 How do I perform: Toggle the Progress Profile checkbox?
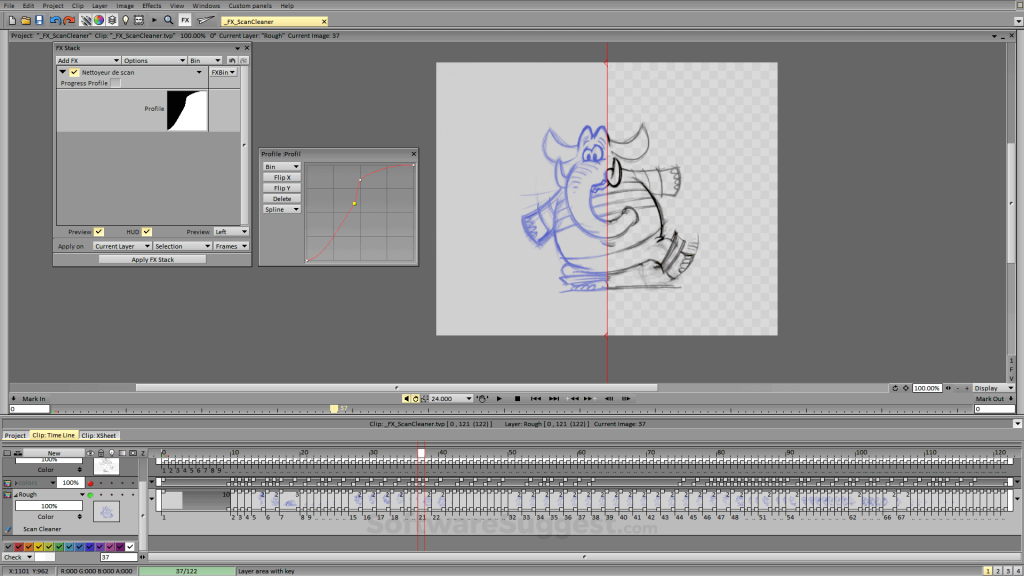[x=116, y=83]
